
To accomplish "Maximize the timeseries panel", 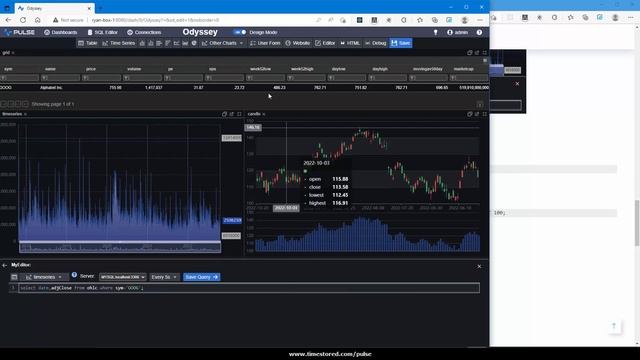I will click(x=239, y=114).
